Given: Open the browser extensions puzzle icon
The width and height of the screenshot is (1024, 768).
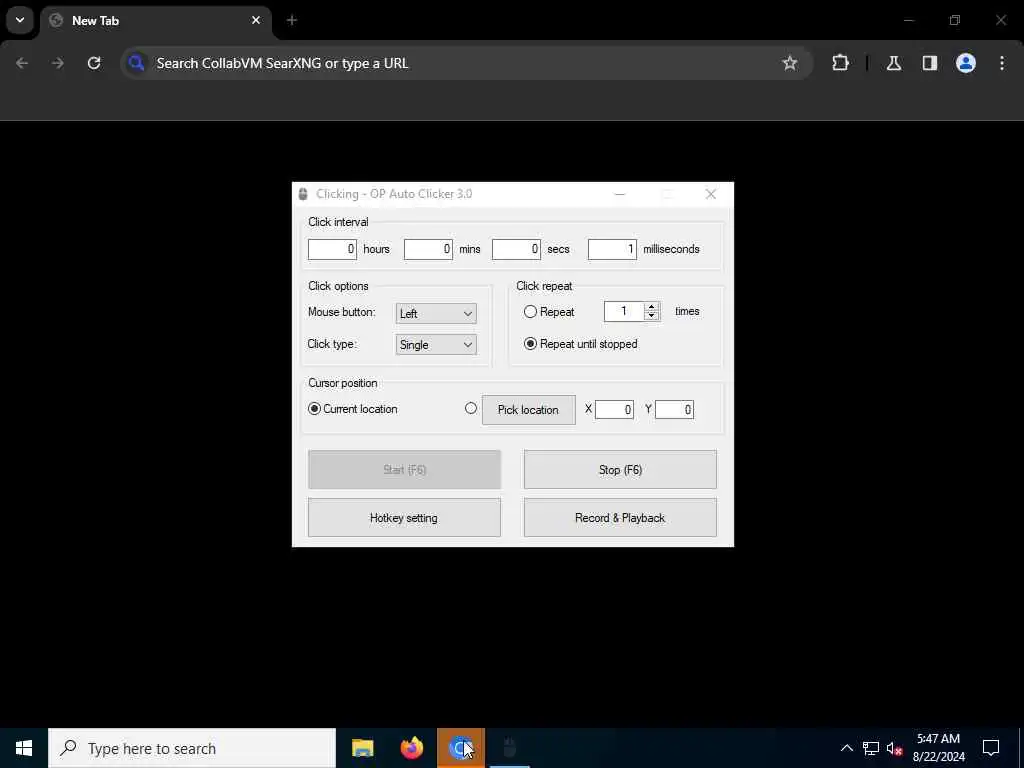Looking at the screenshot, I should pyautogui.click(x=840, y=63).
